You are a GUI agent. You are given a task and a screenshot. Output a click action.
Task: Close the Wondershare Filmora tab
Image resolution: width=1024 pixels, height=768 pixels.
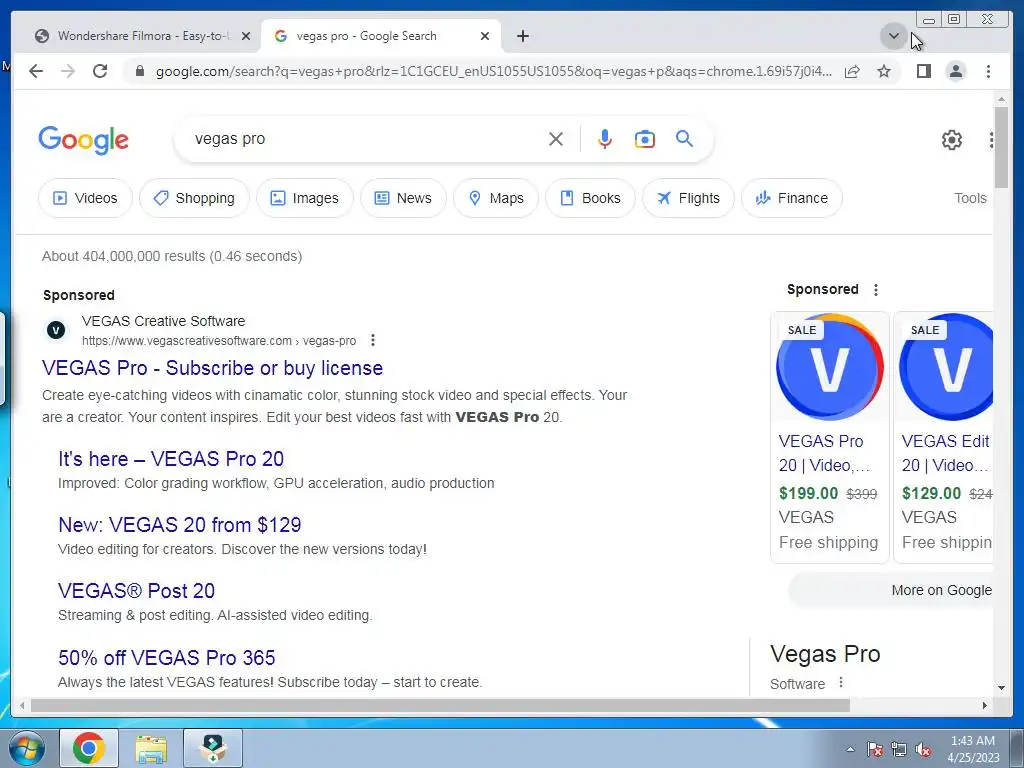246,36
